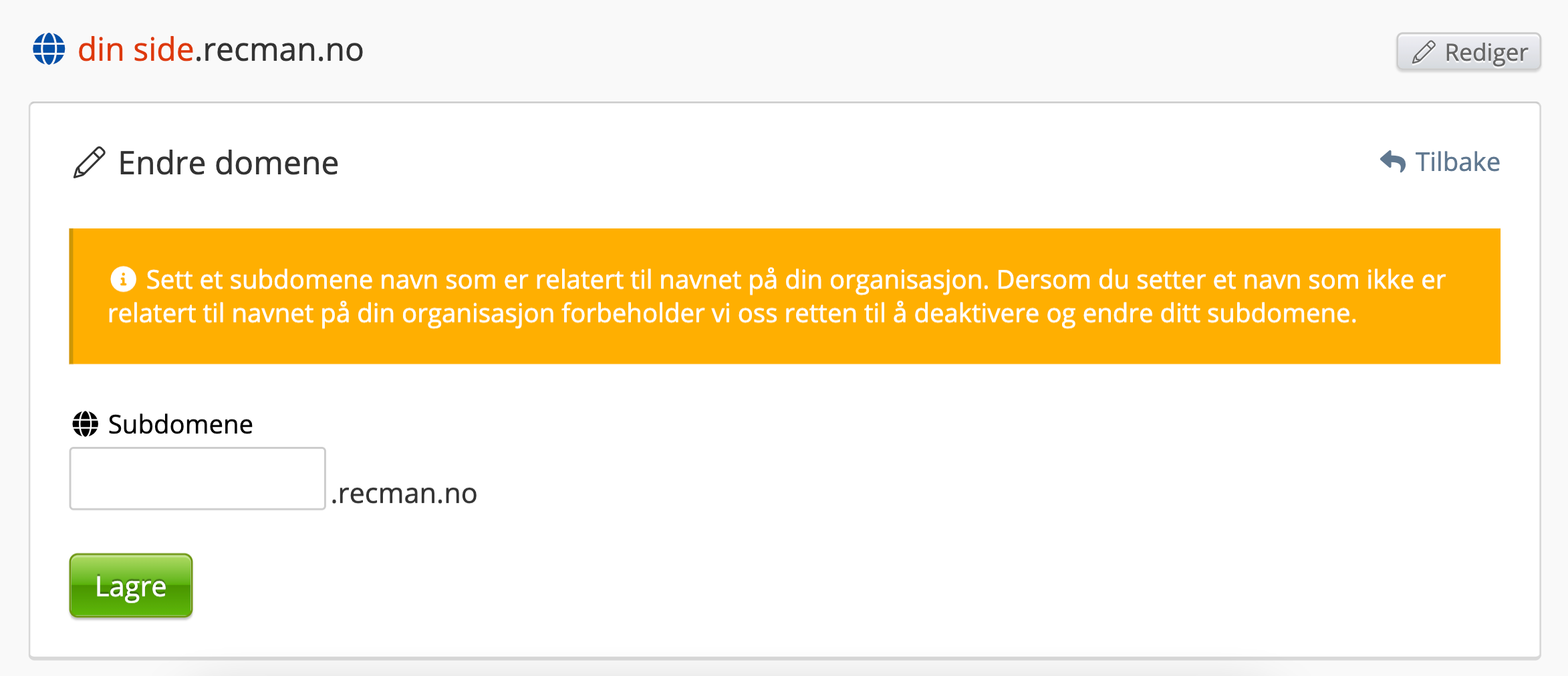Click the black globe icon beside Subdomene
Image resolution: width=1568 pixels, height=676 pixels.
86,424
